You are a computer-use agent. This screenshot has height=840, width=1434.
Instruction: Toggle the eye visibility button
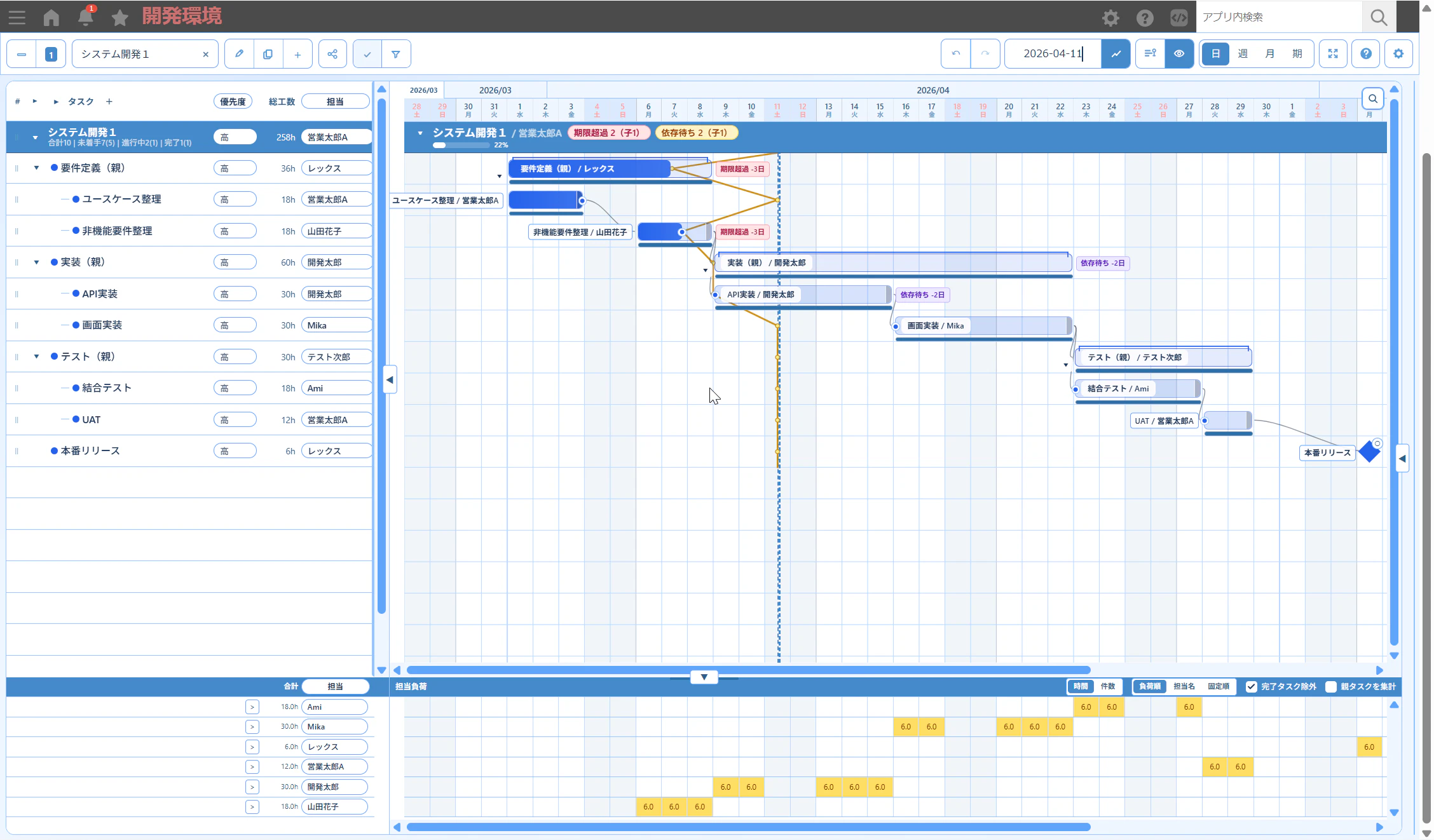(x=1179, y=54)
